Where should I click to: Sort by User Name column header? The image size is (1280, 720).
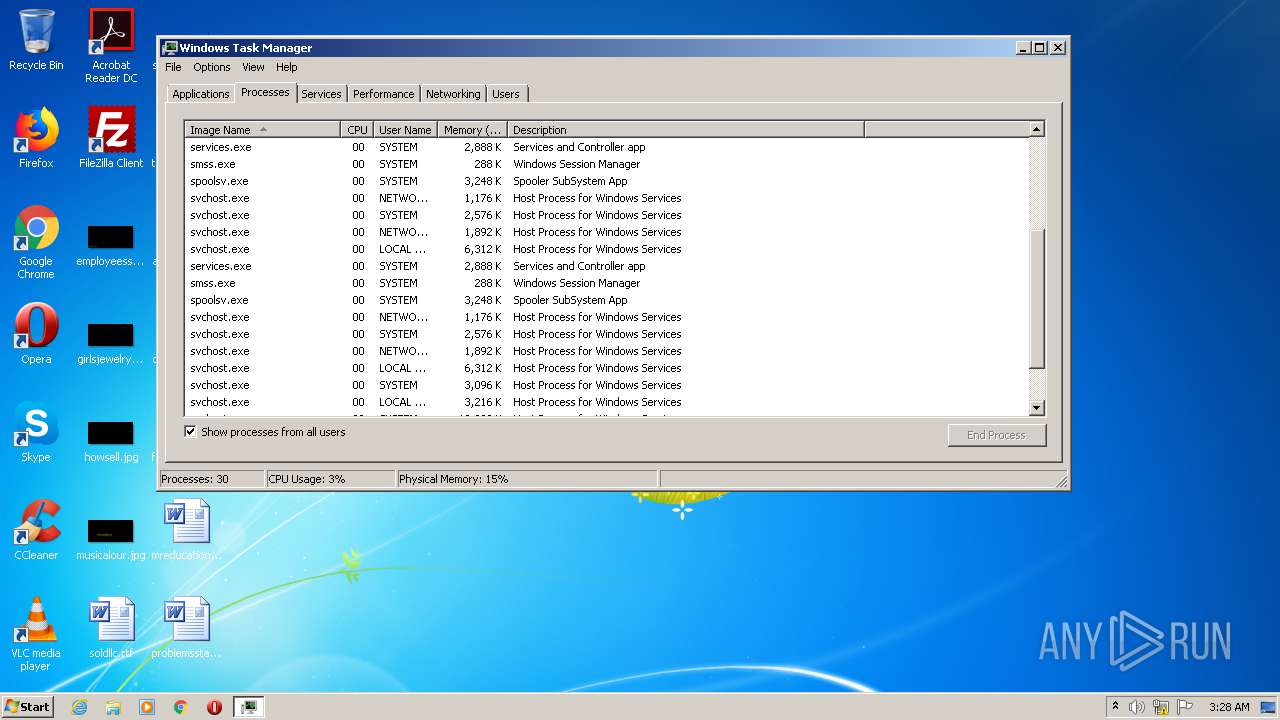coord(405,130)
